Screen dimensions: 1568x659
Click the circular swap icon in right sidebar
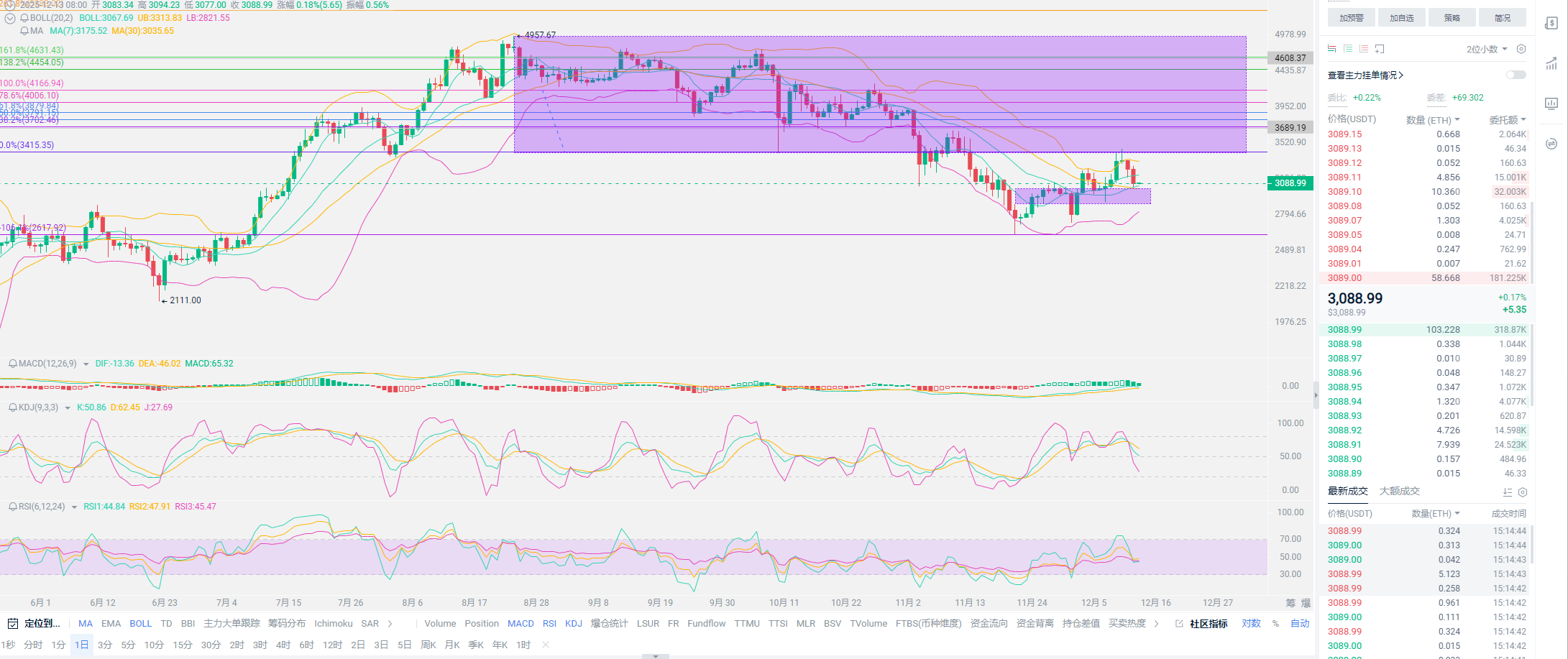(1551, 144)
